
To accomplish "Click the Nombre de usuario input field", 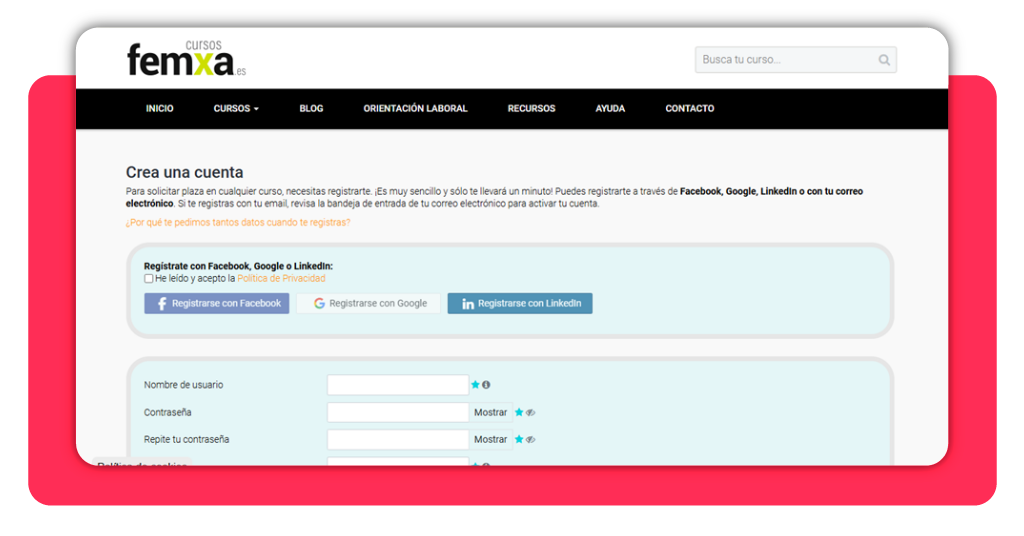I will click(398, 385).
